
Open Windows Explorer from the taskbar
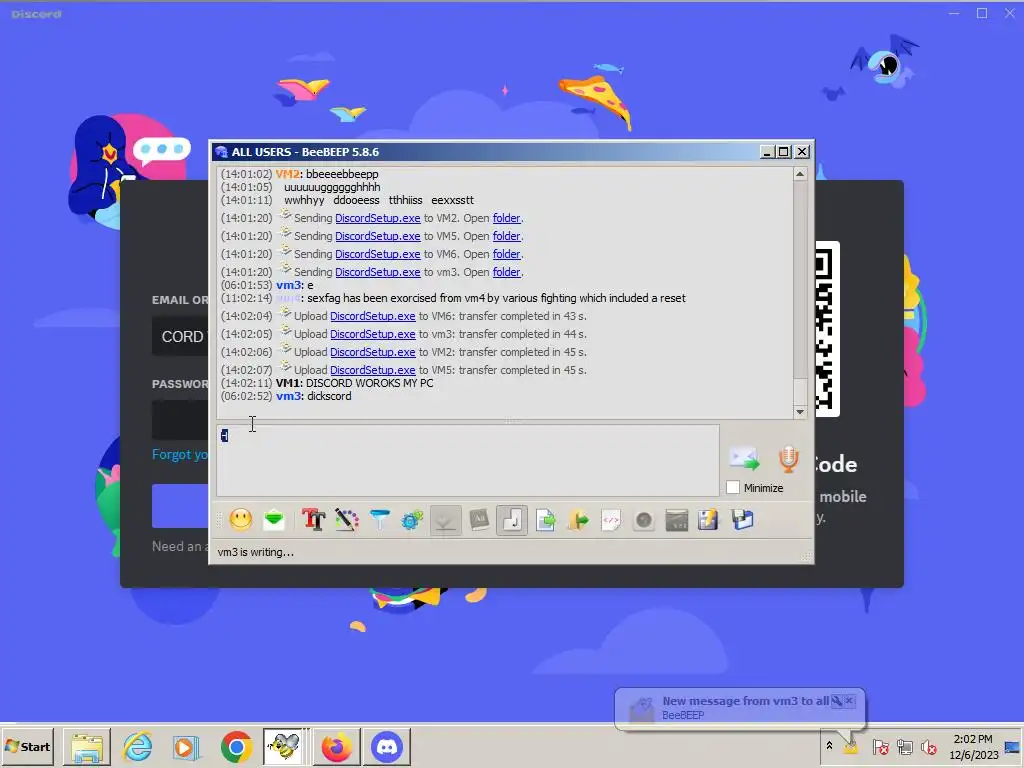87,746
